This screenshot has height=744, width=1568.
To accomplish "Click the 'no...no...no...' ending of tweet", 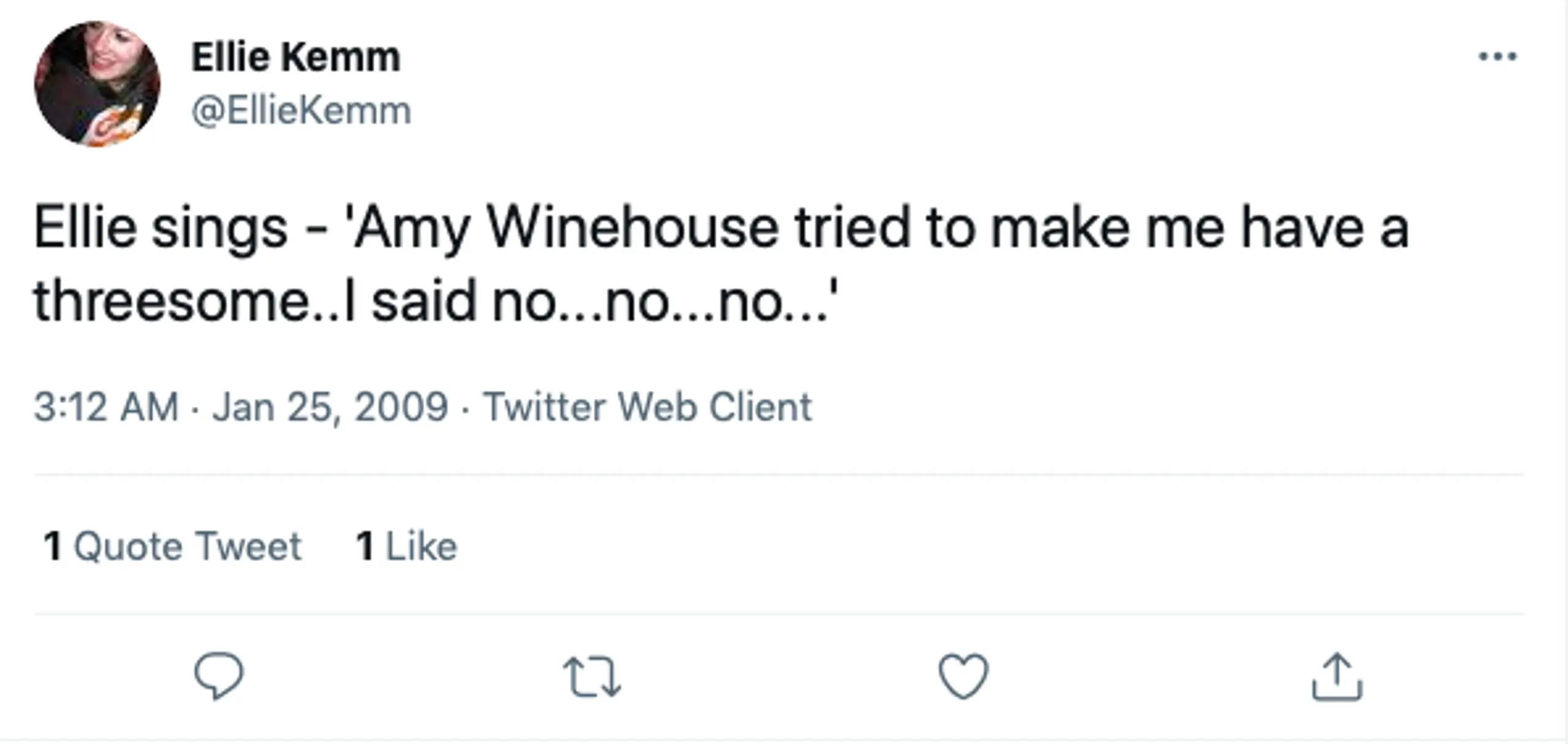I will pos(658,301).
